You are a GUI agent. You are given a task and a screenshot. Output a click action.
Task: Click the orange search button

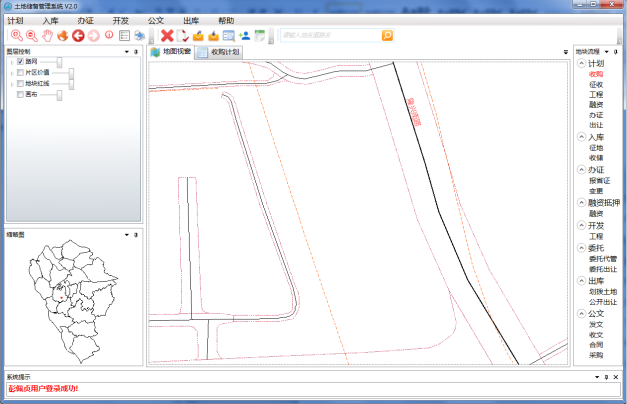[387, 35]
